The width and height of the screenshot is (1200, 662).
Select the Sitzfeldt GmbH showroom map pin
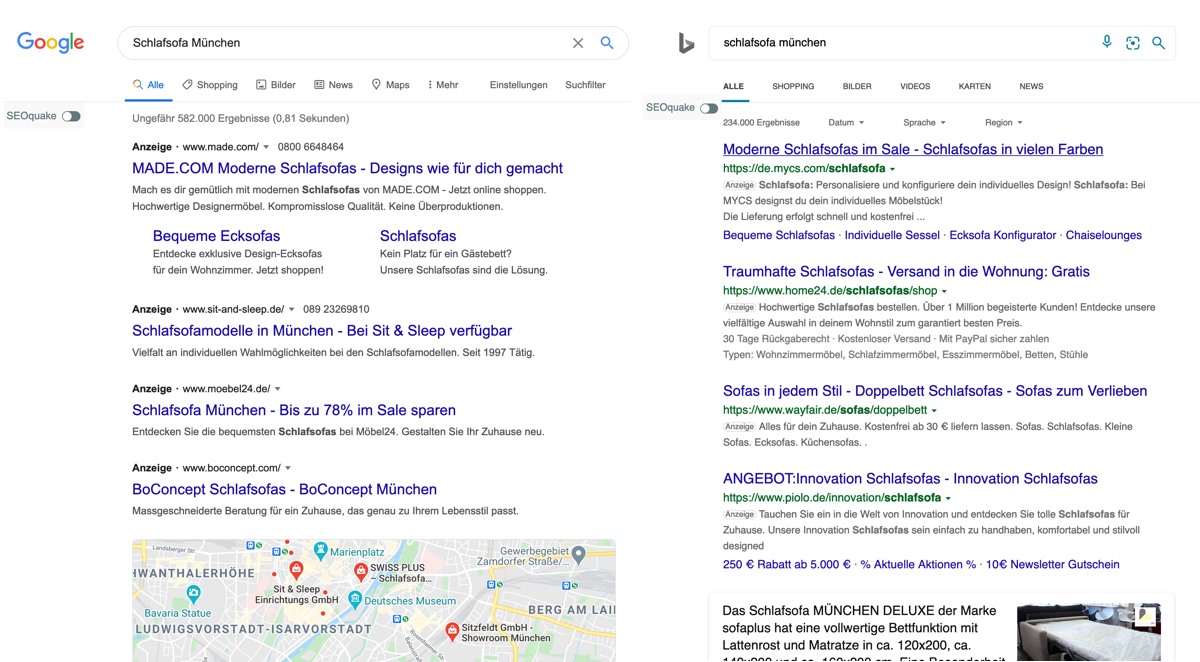tap(451, 630)
